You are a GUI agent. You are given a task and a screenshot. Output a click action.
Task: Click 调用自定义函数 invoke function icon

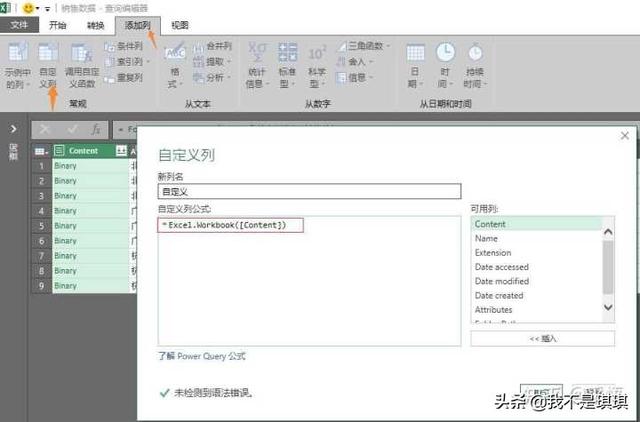[x=82, y=66]
